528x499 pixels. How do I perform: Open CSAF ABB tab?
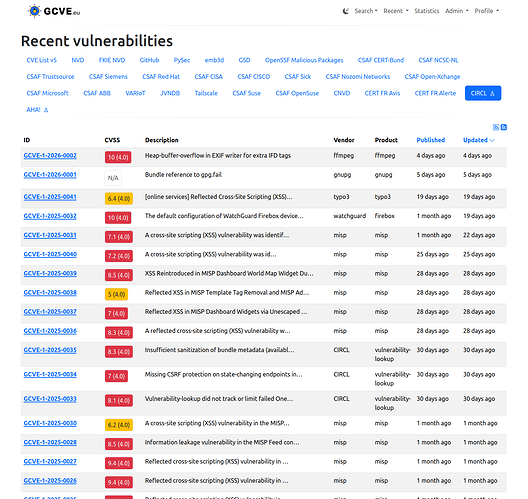point(97,93)
